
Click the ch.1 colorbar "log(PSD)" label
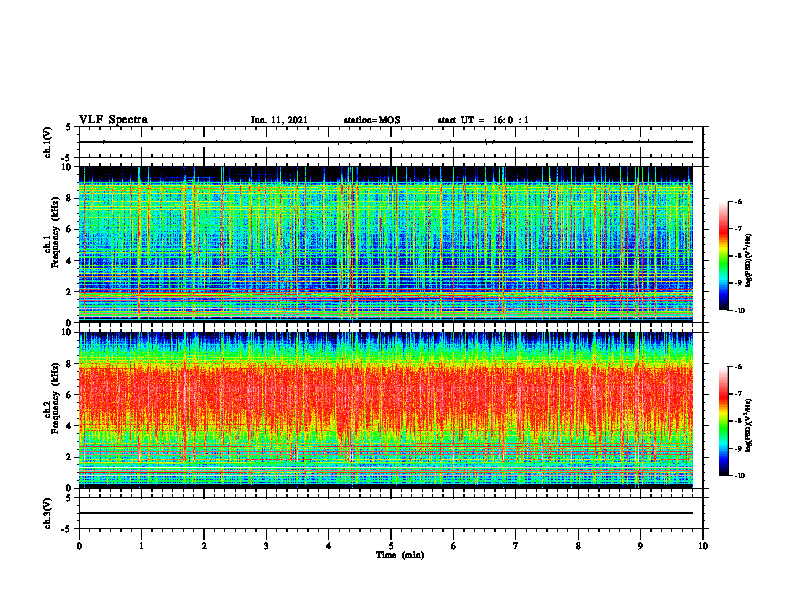pos(749,261)
